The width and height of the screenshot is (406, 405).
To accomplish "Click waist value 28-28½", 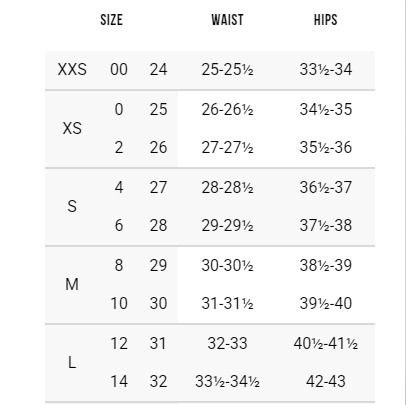I will click(227, 187).
